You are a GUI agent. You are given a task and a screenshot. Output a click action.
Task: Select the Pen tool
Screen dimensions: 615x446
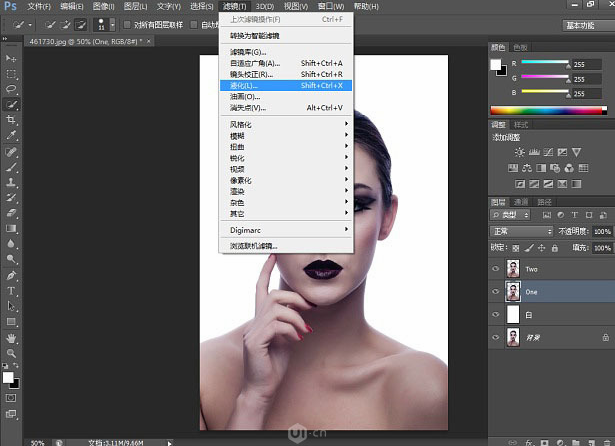point(12,275)
